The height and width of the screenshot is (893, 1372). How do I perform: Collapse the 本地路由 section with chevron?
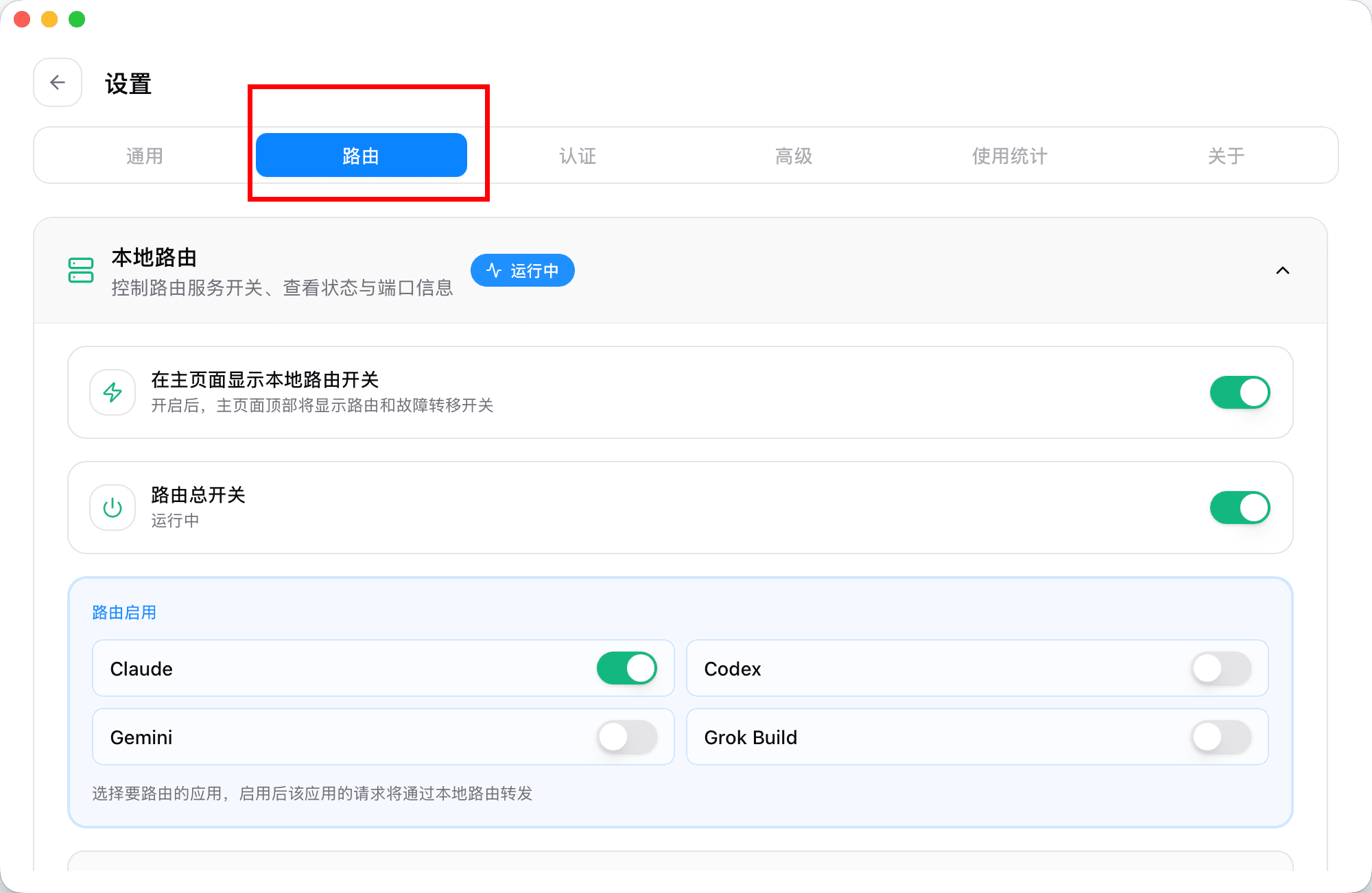(x=1282, y=270)
